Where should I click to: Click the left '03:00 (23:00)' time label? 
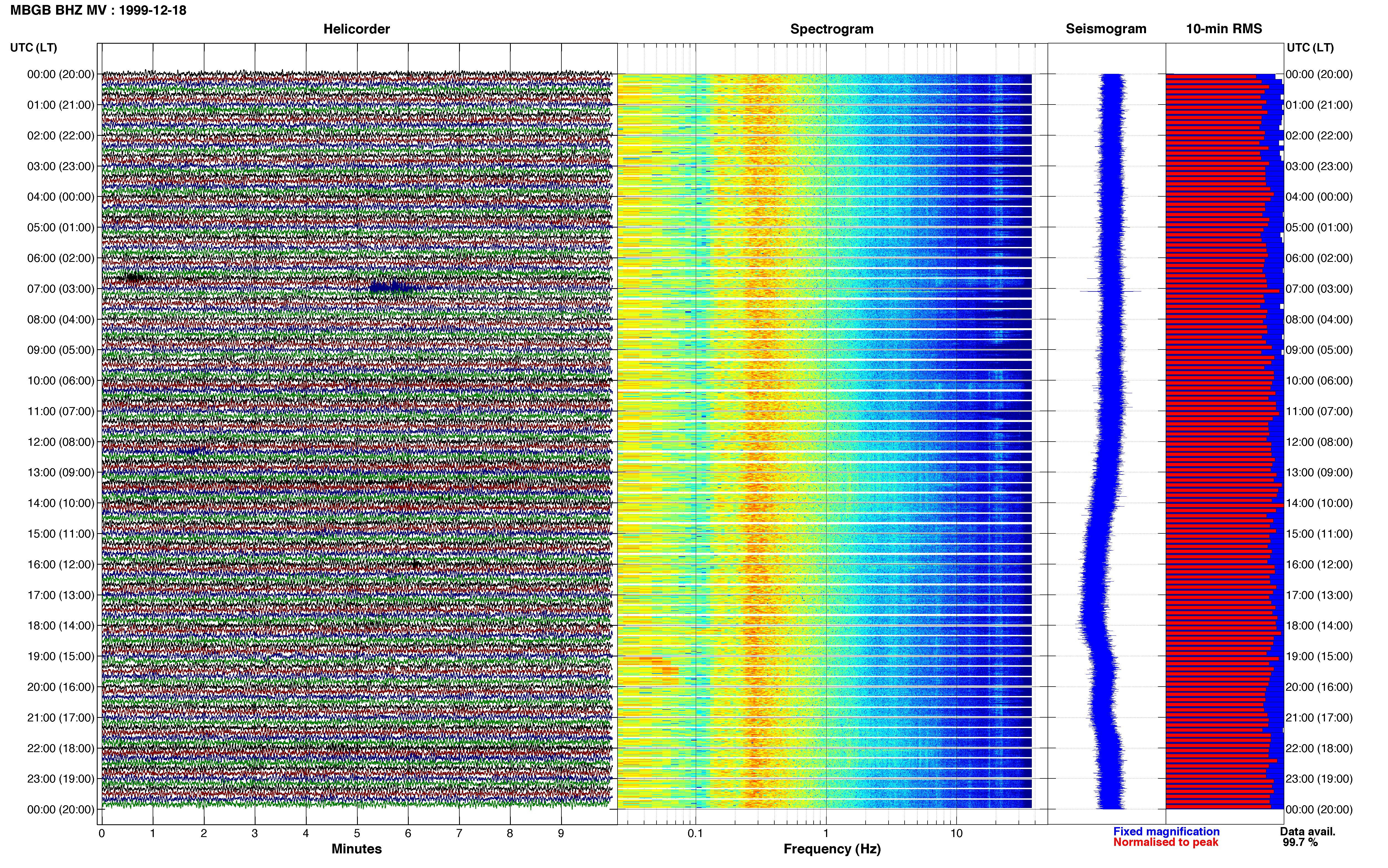61,166
